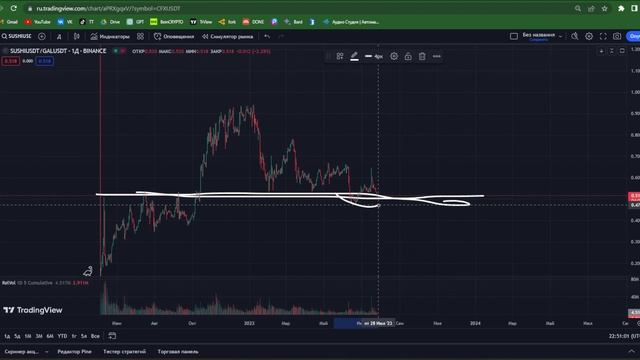Image resolution: width=640 pixels, height=360 pixels.
Task: Open the Д timeframe selector
Action: 59,37
